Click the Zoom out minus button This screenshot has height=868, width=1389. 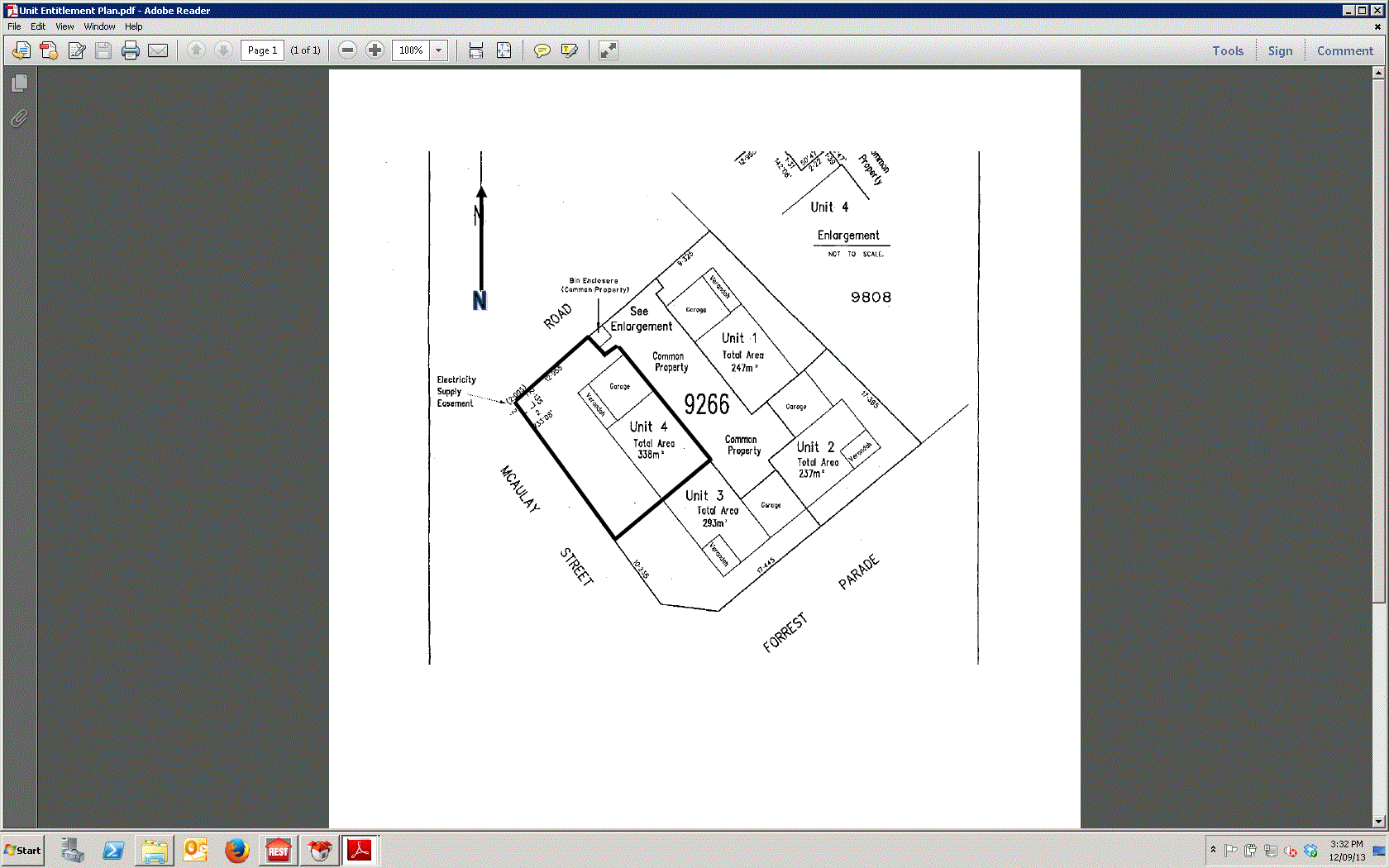(x=348, y=50)
